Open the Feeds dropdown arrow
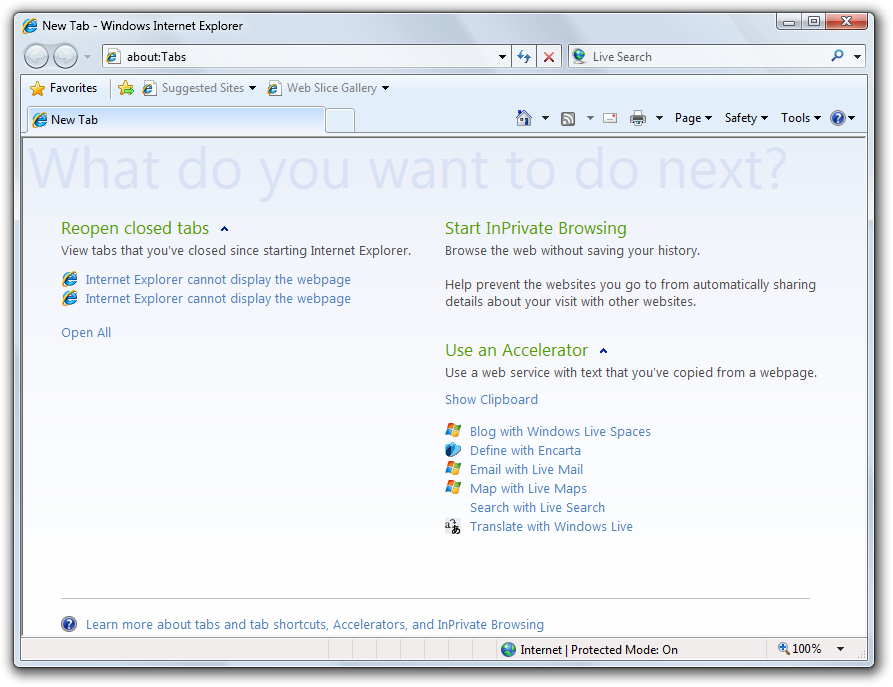 pos(590,118)
